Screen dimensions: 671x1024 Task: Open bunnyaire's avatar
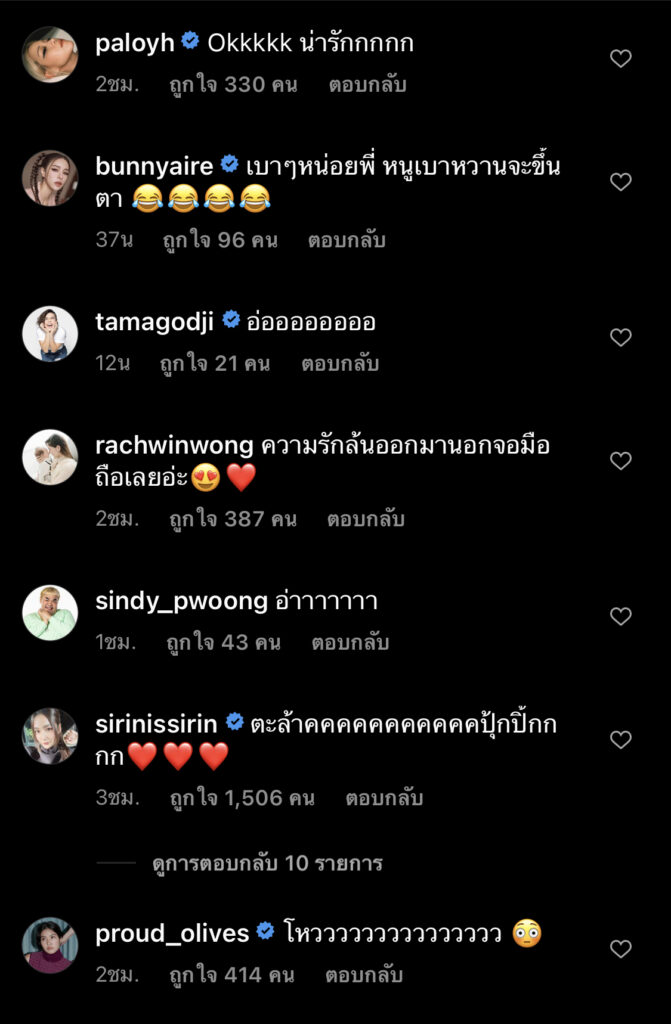[x=50, y=179]
